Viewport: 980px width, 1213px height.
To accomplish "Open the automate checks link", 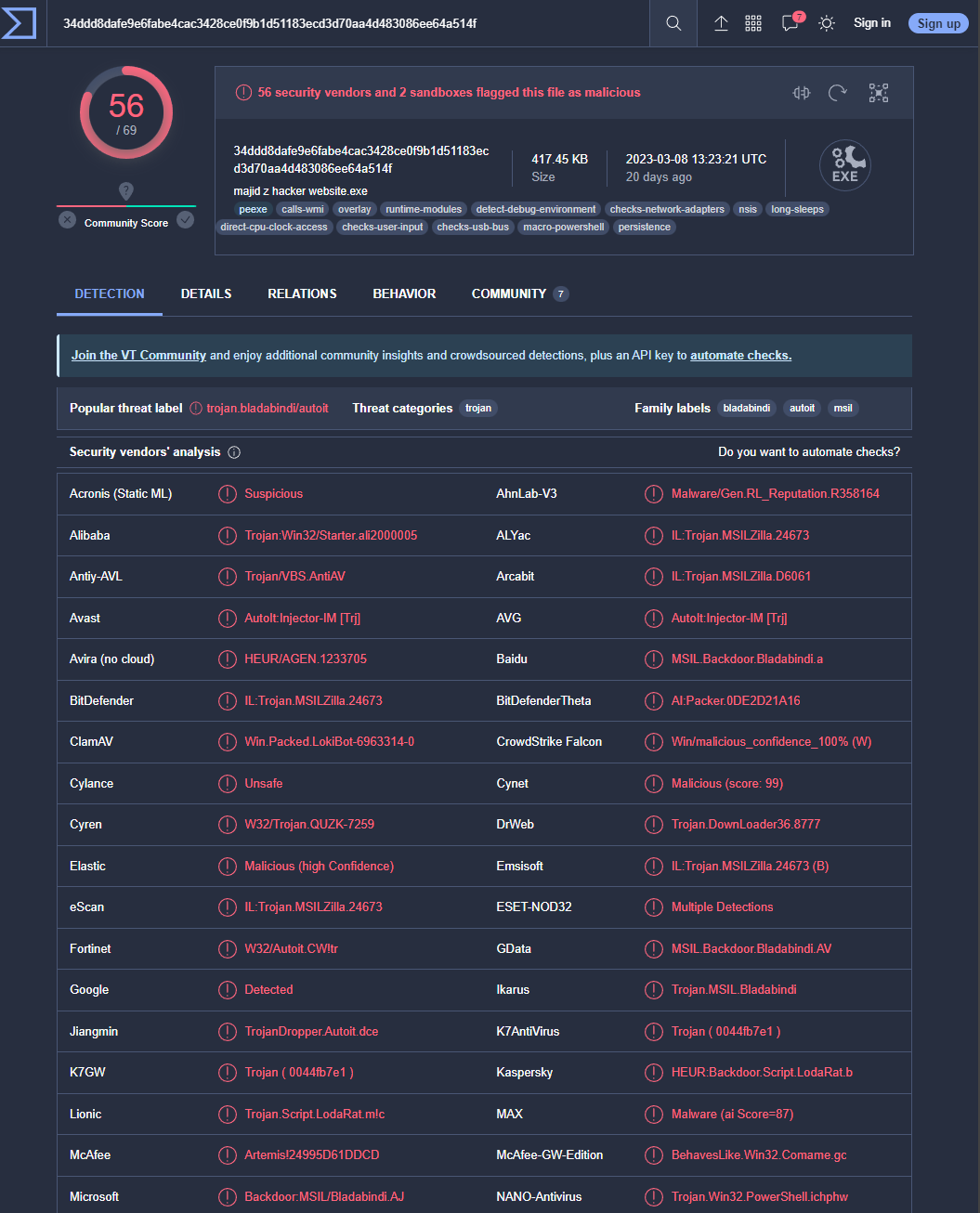I will [740, 355].
